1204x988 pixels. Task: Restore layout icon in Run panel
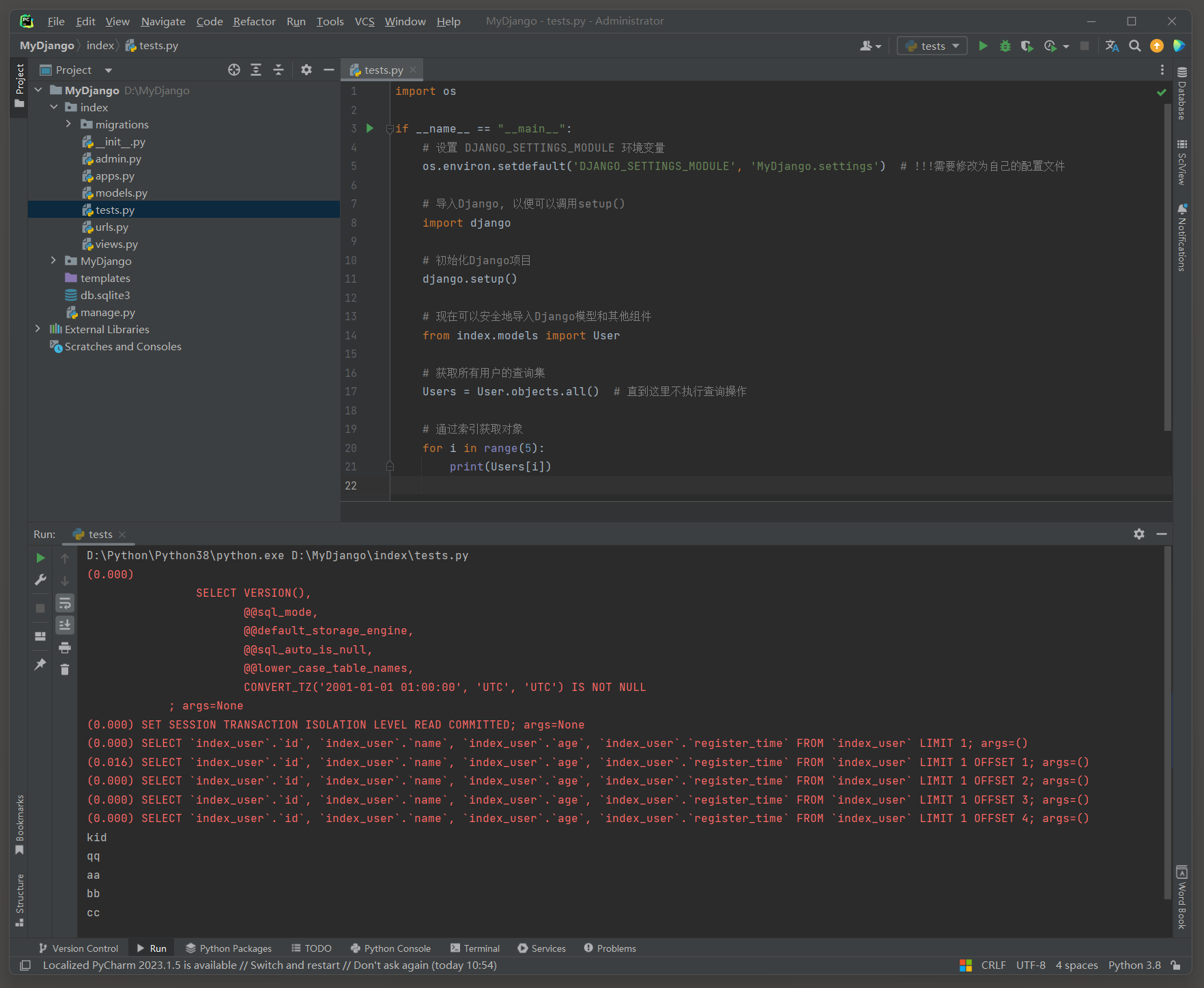pos(40,636)
